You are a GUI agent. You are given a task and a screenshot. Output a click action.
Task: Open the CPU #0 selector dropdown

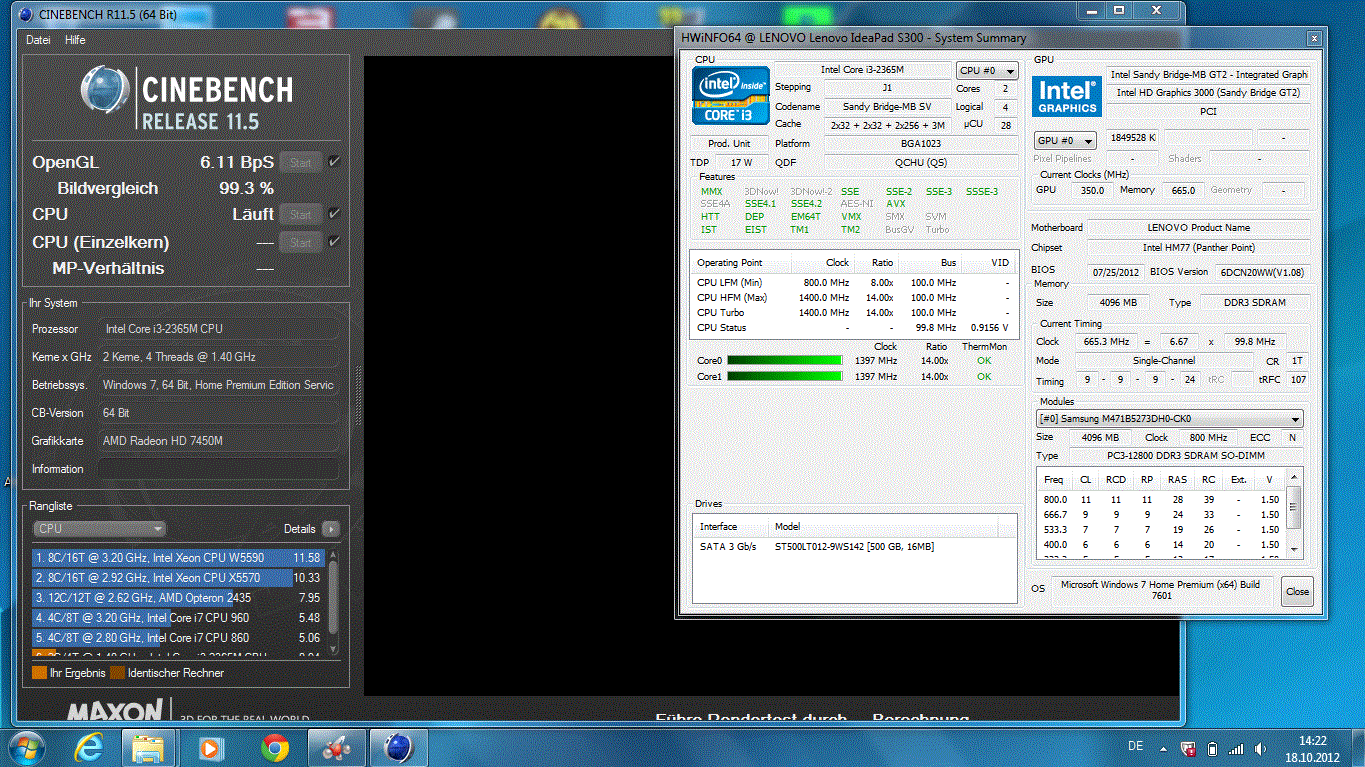coord(987,71)
